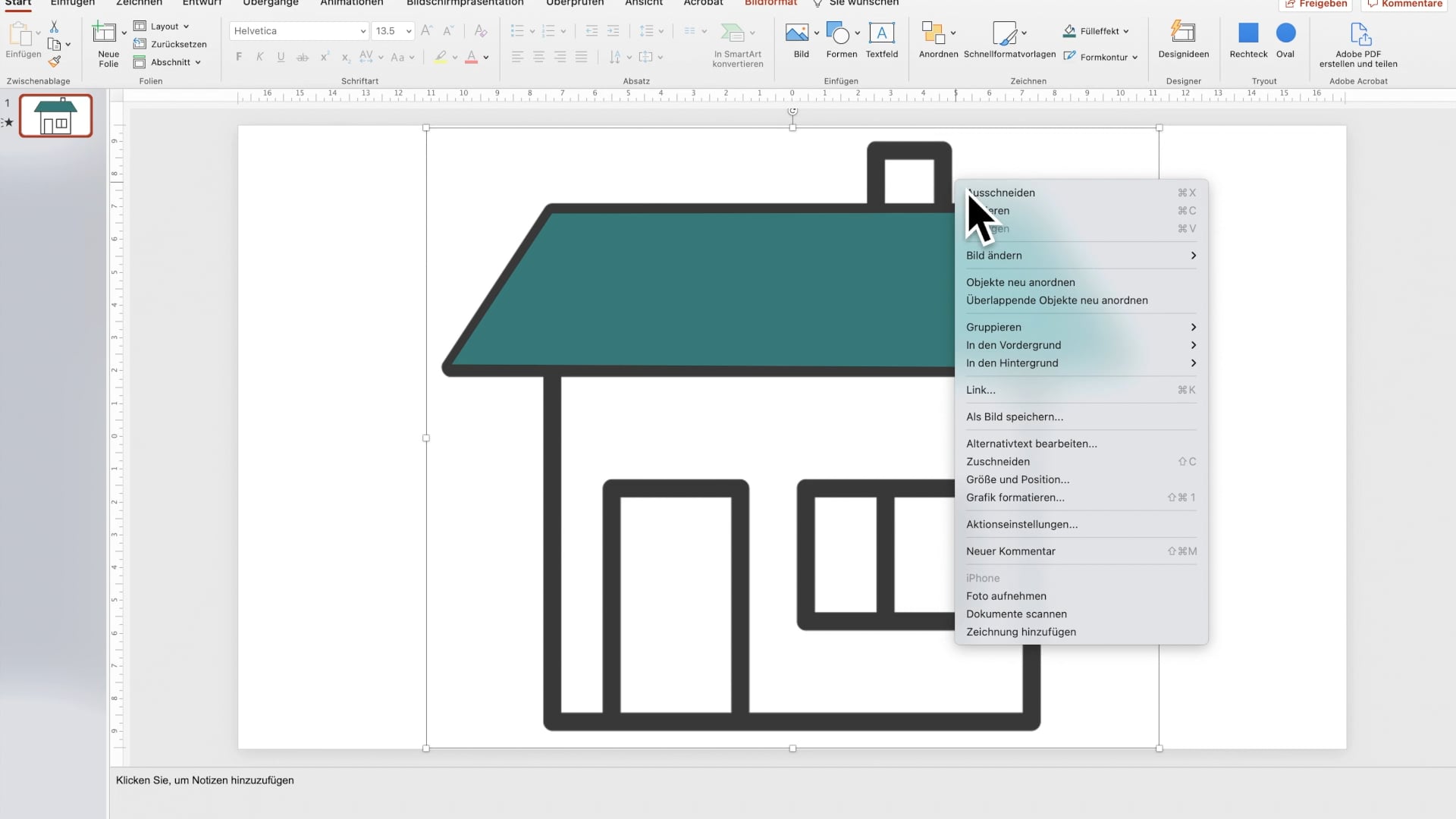The width and height of the screenshot is (1456, 819).
Task: Open the Formen shapes gallery
Action: [x=839, y=33]
